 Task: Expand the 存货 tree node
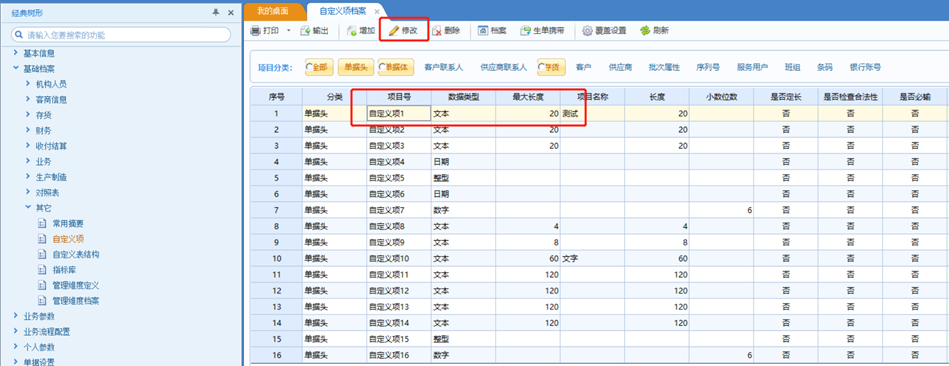tap(28, 115)
